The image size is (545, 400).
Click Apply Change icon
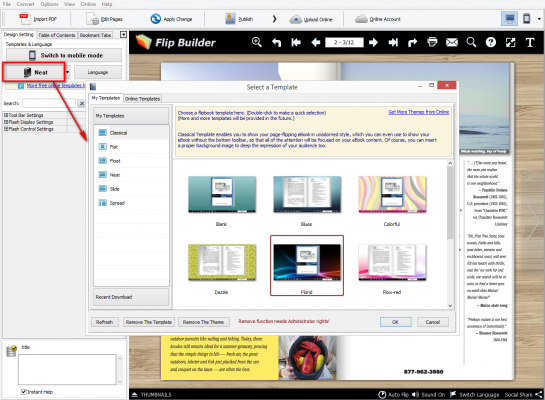pyautogui.click(x=155, y=19)
